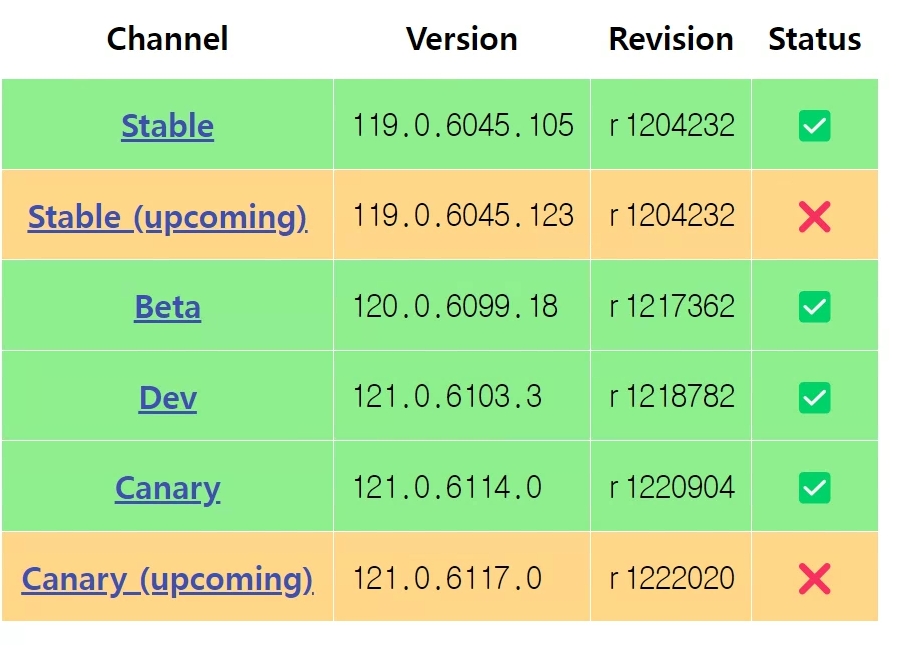The image size is (913, 645).
Task: Click revision r1222020
Action: coord(671,578)
